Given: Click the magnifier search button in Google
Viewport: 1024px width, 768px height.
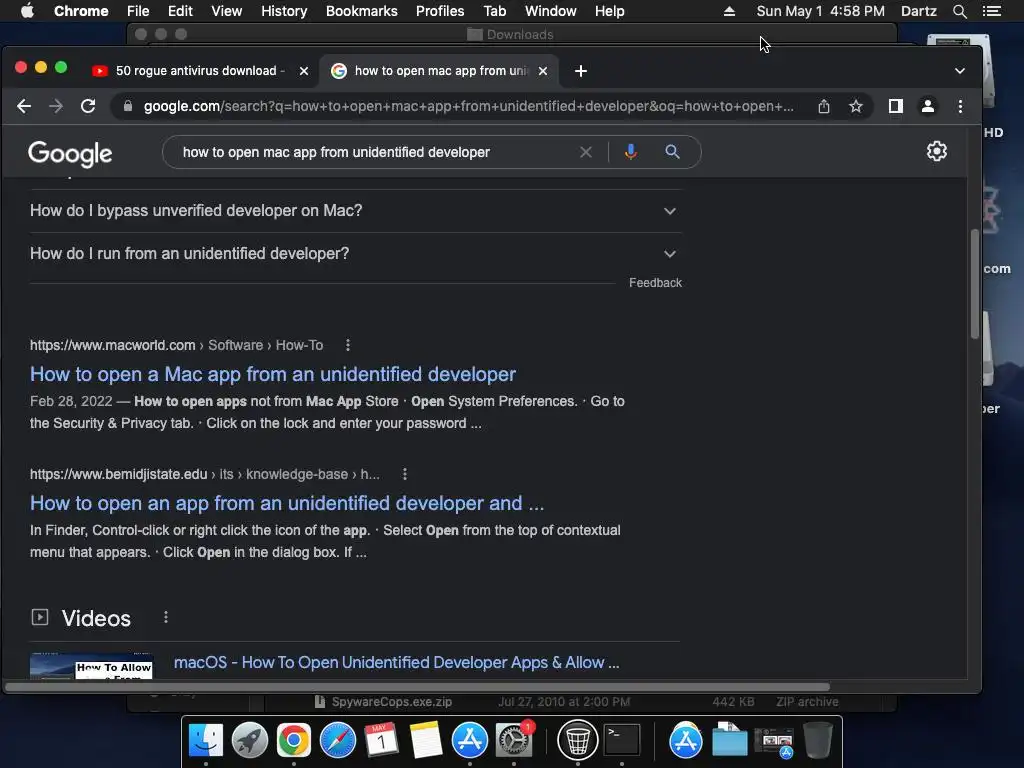Looking at the screenshot, I should pos(672,152).
